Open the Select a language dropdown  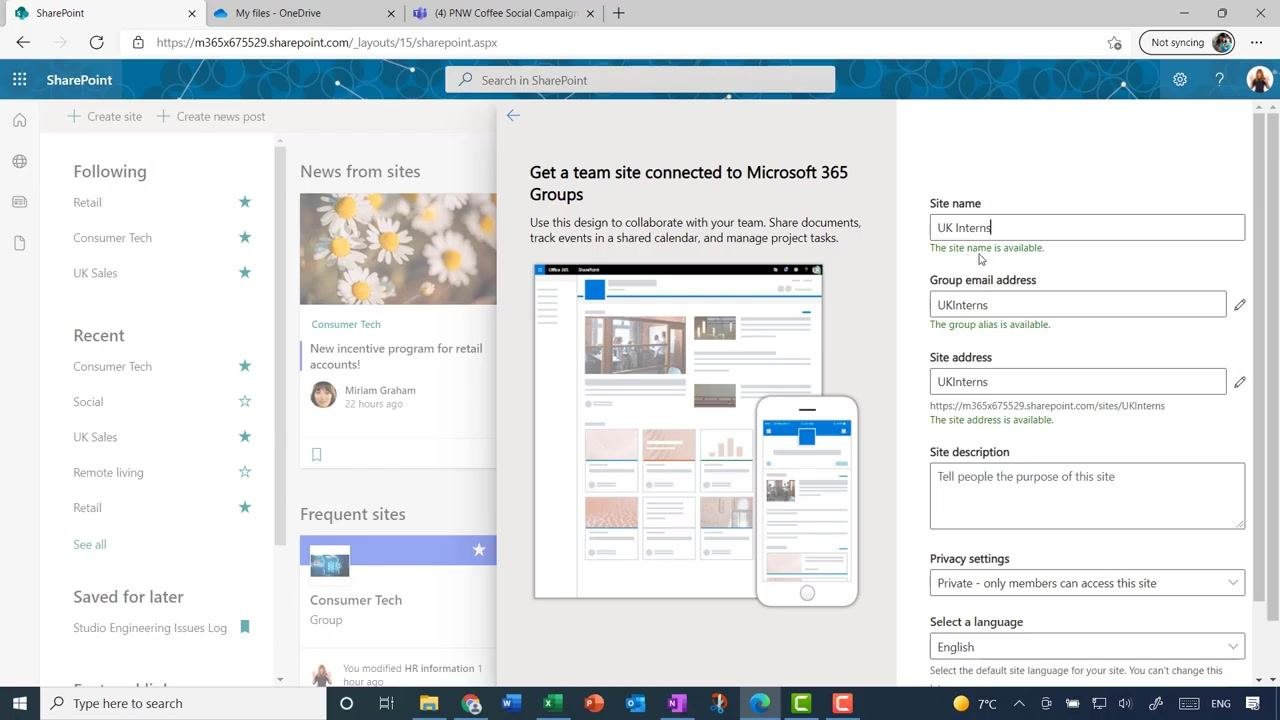[x=1087, y=647]
